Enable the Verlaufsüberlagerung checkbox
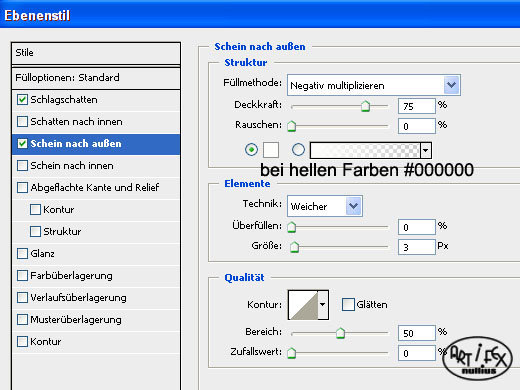 22,298
